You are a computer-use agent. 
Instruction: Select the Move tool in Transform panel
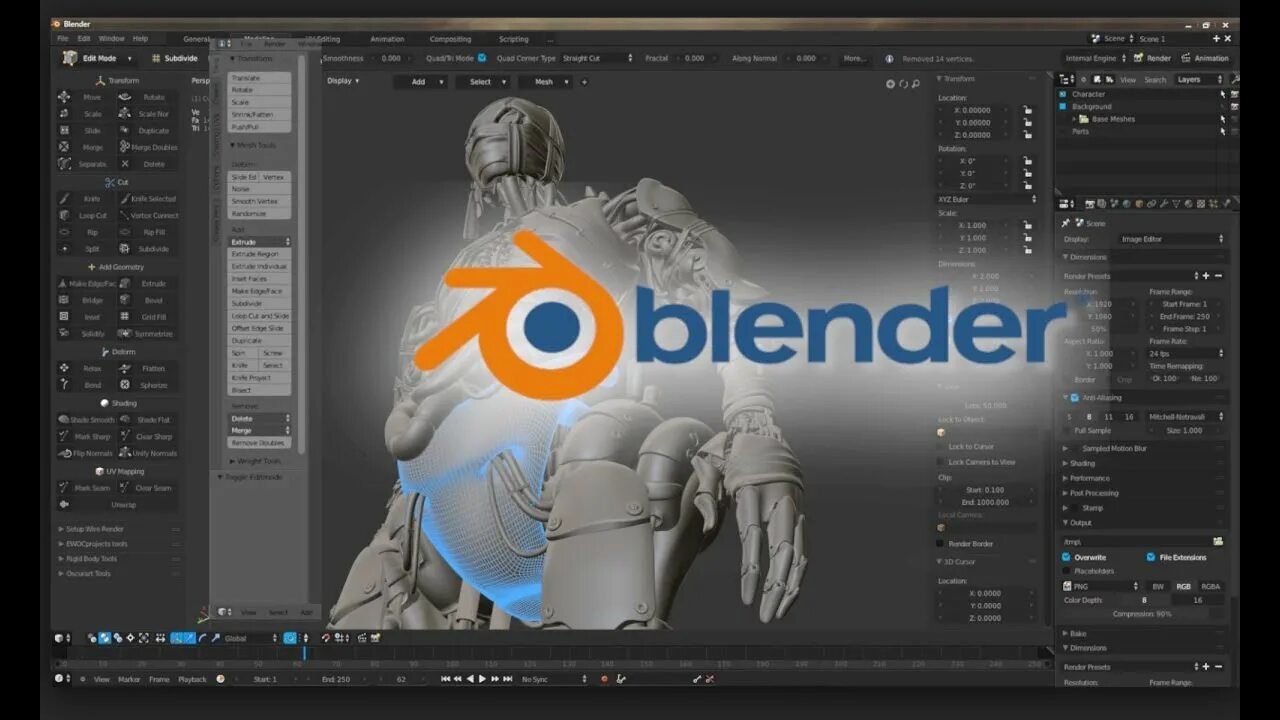click(x=86, y=97)
